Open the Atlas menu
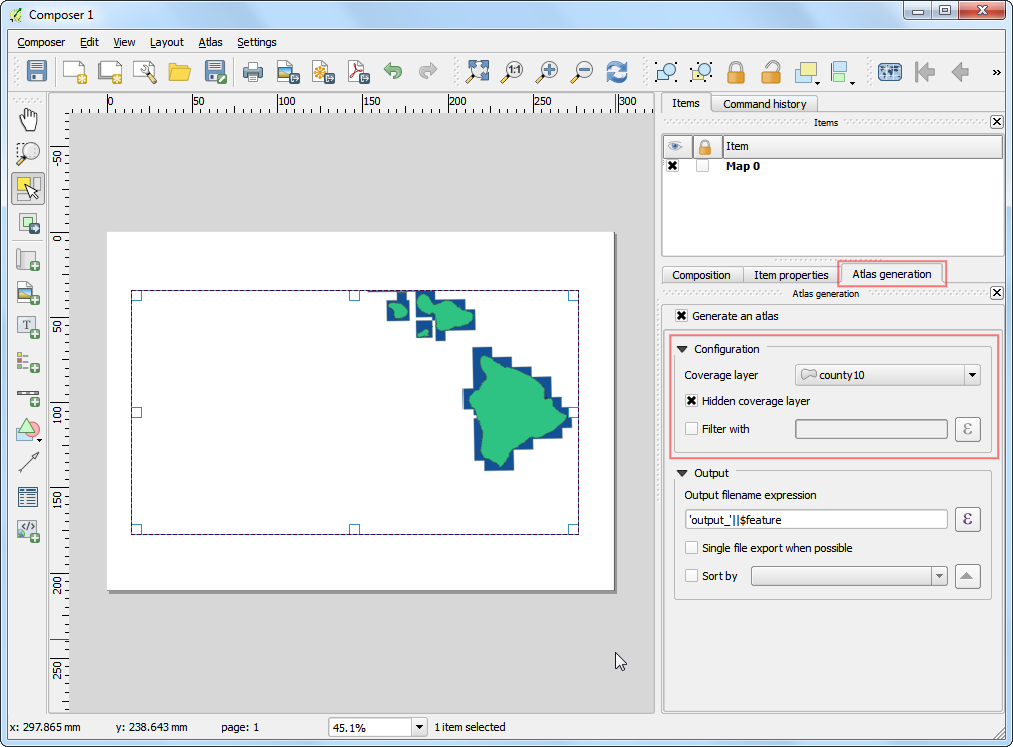Image resolution: width=1013 pixels, height=747 pixels. pyautogui.click(x=210, y=42)
